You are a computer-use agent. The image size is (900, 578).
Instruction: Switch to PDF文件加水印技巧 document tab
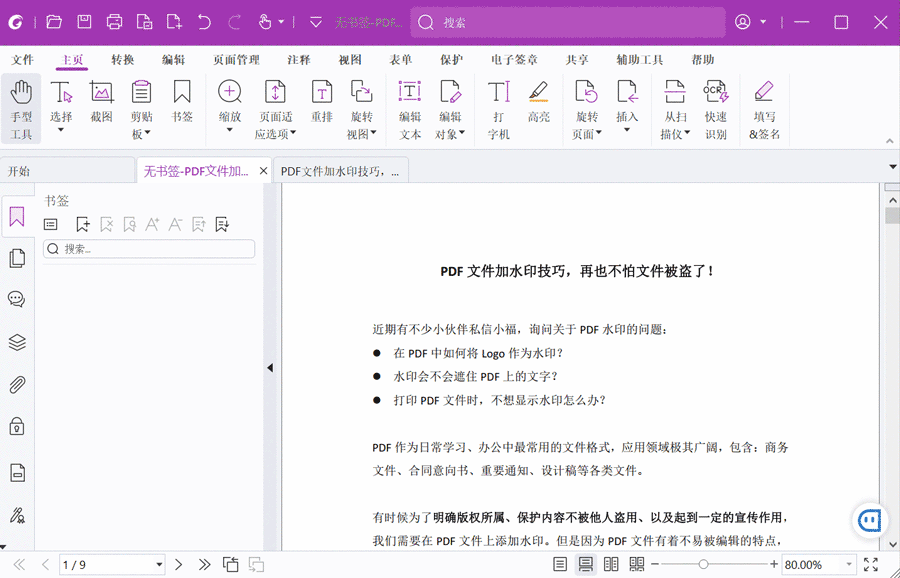click(340, 171)
